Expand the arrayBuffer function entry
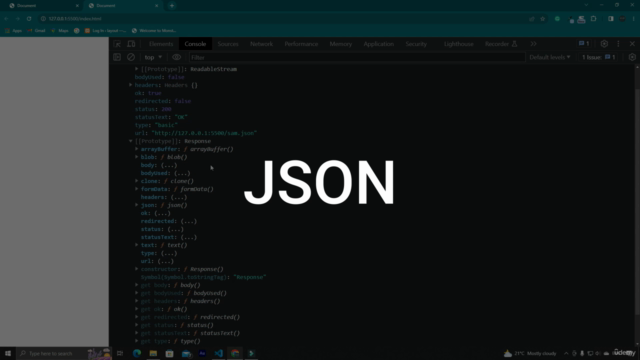This screenshot has width=640, height=360. click(x=137, y=149)
